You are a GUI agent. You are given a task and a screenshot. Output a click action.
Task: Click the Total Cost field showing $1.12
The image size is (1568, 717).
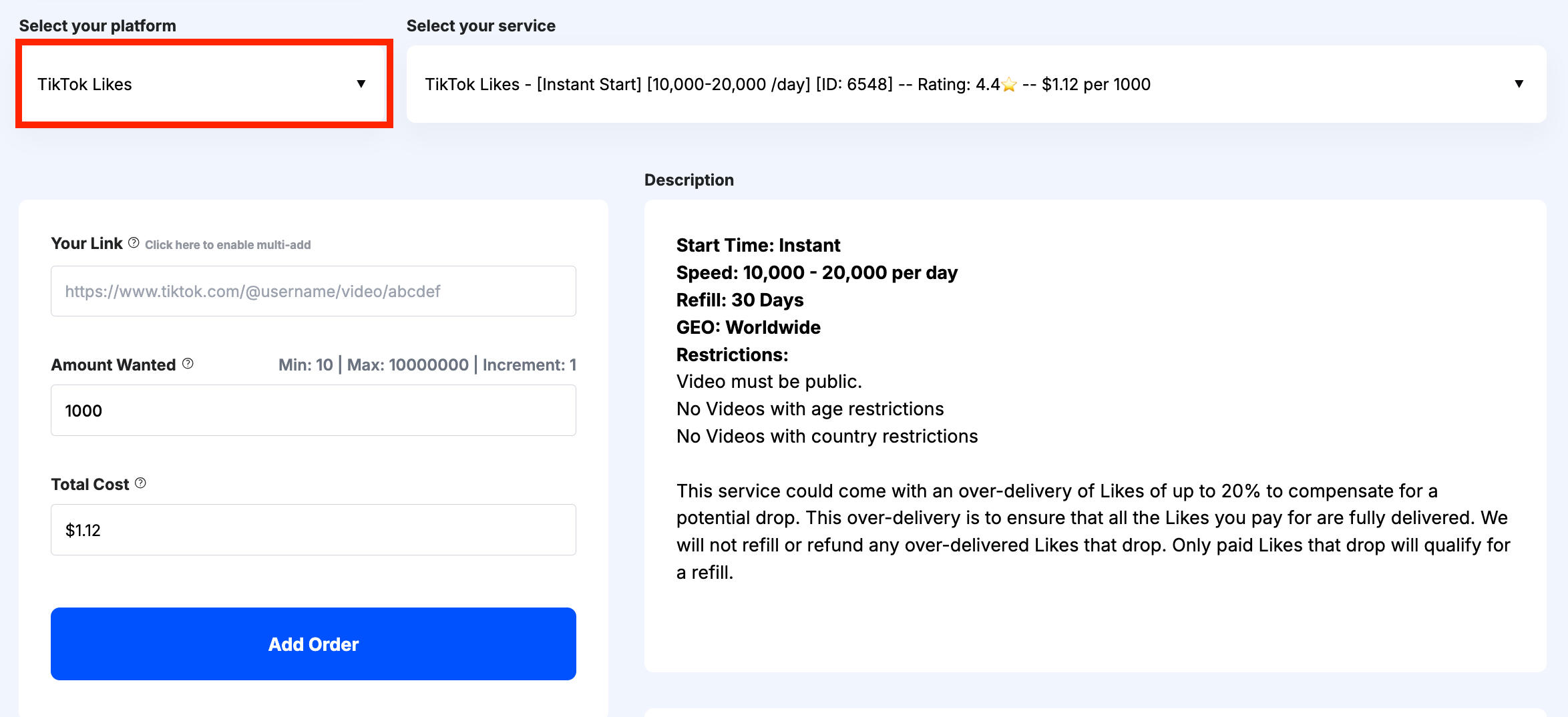(x=313, y=530)
